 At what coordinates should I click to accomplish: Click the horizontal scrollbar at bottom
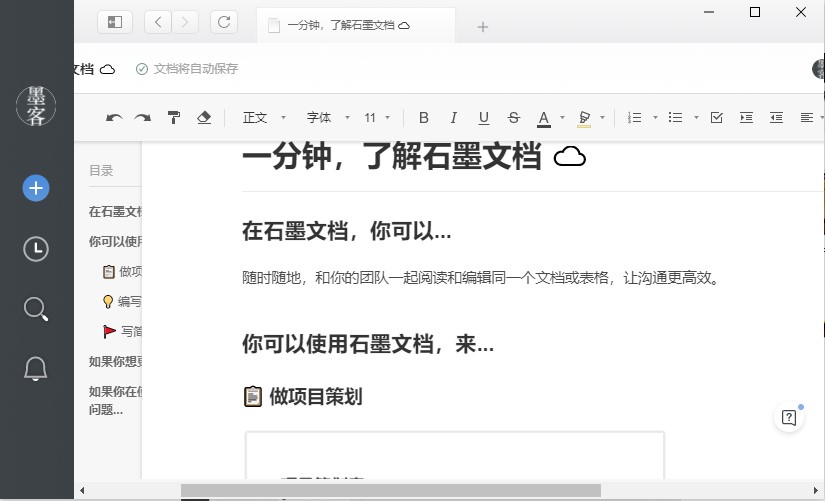click(390, 491)
